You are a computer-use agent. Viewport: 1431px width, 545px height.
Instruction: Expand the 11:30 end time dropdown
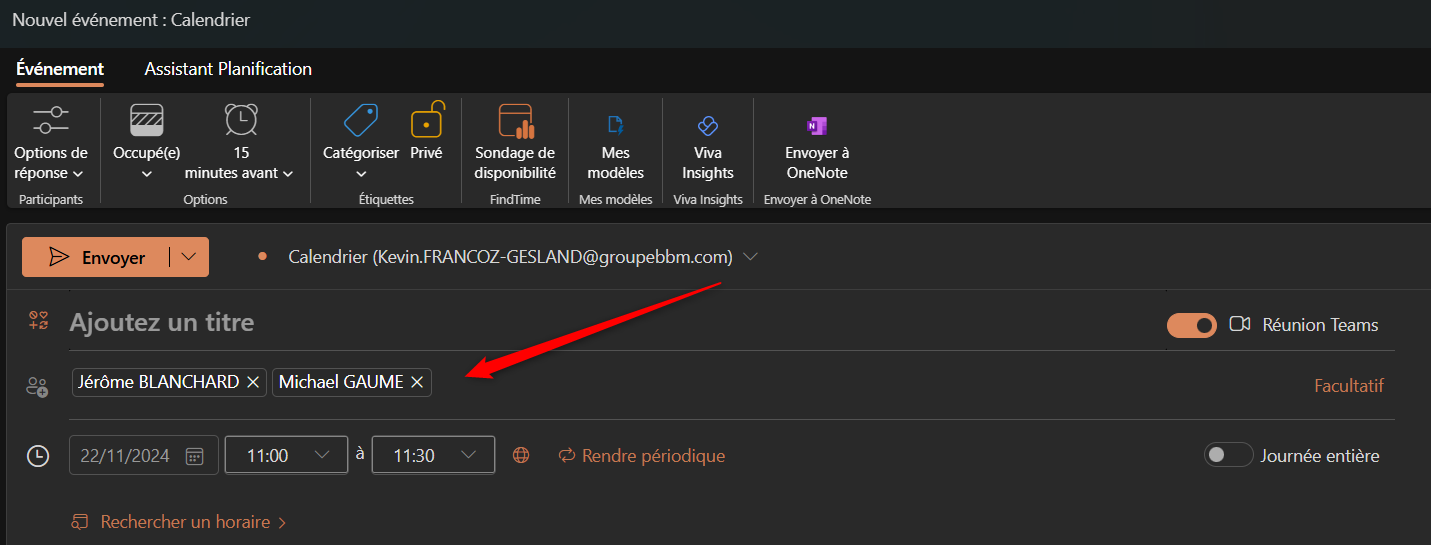pos(469,456)
